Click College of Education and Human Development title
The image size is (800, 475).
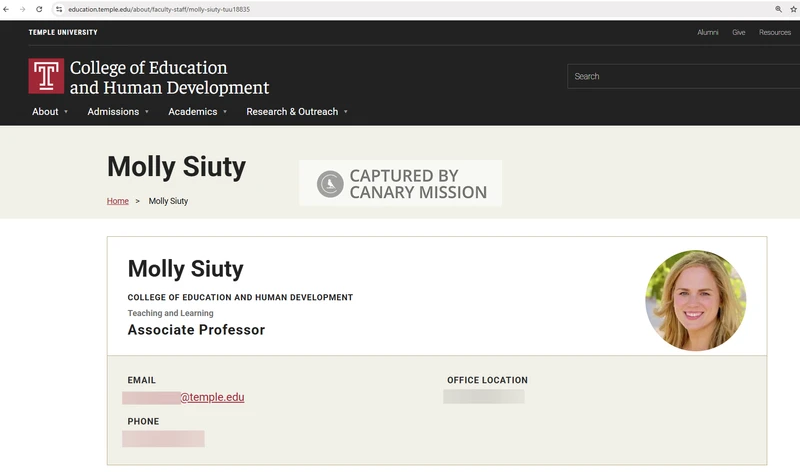169,78
